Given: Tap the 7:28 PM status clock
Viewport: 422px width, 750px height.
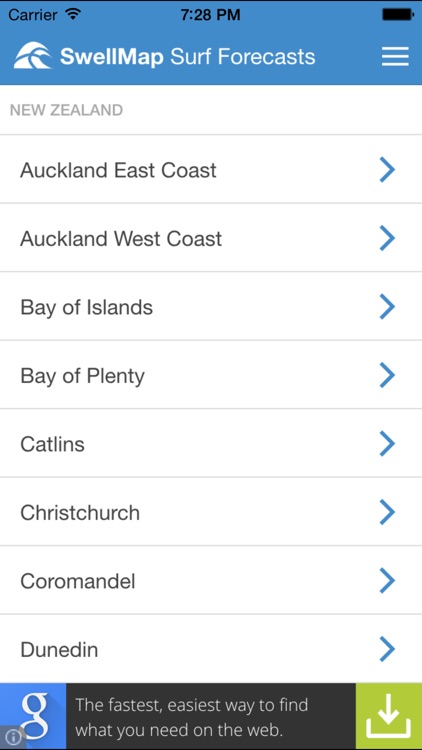Looking at the screenshot, I should [211, 15].
